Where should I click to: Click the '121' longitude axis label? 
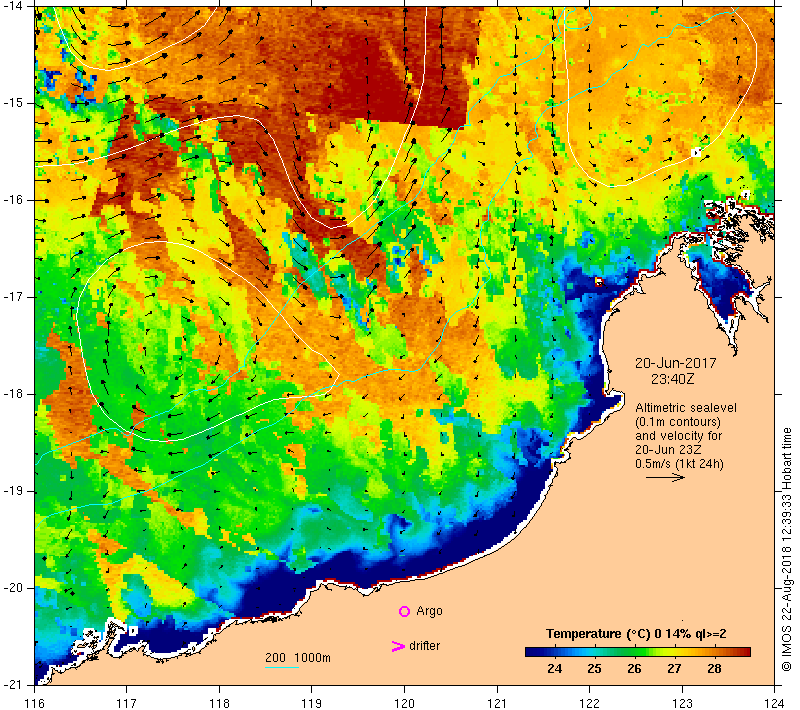497,703
